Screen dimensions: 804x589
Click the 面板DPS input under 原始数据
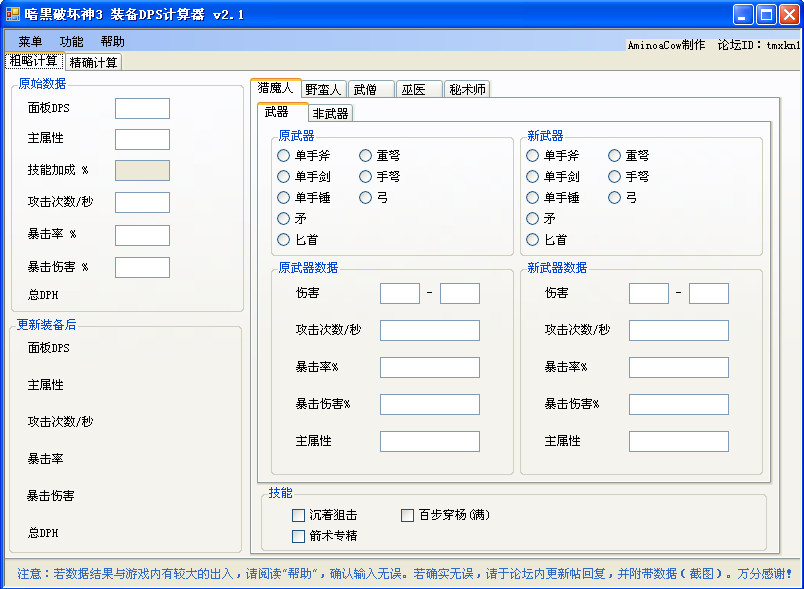[x=142, y=109]
